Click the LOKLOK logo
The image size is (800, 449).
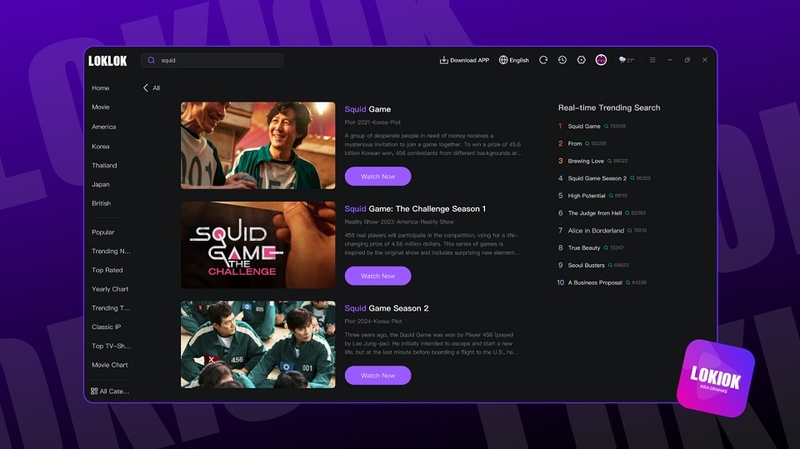108,61
